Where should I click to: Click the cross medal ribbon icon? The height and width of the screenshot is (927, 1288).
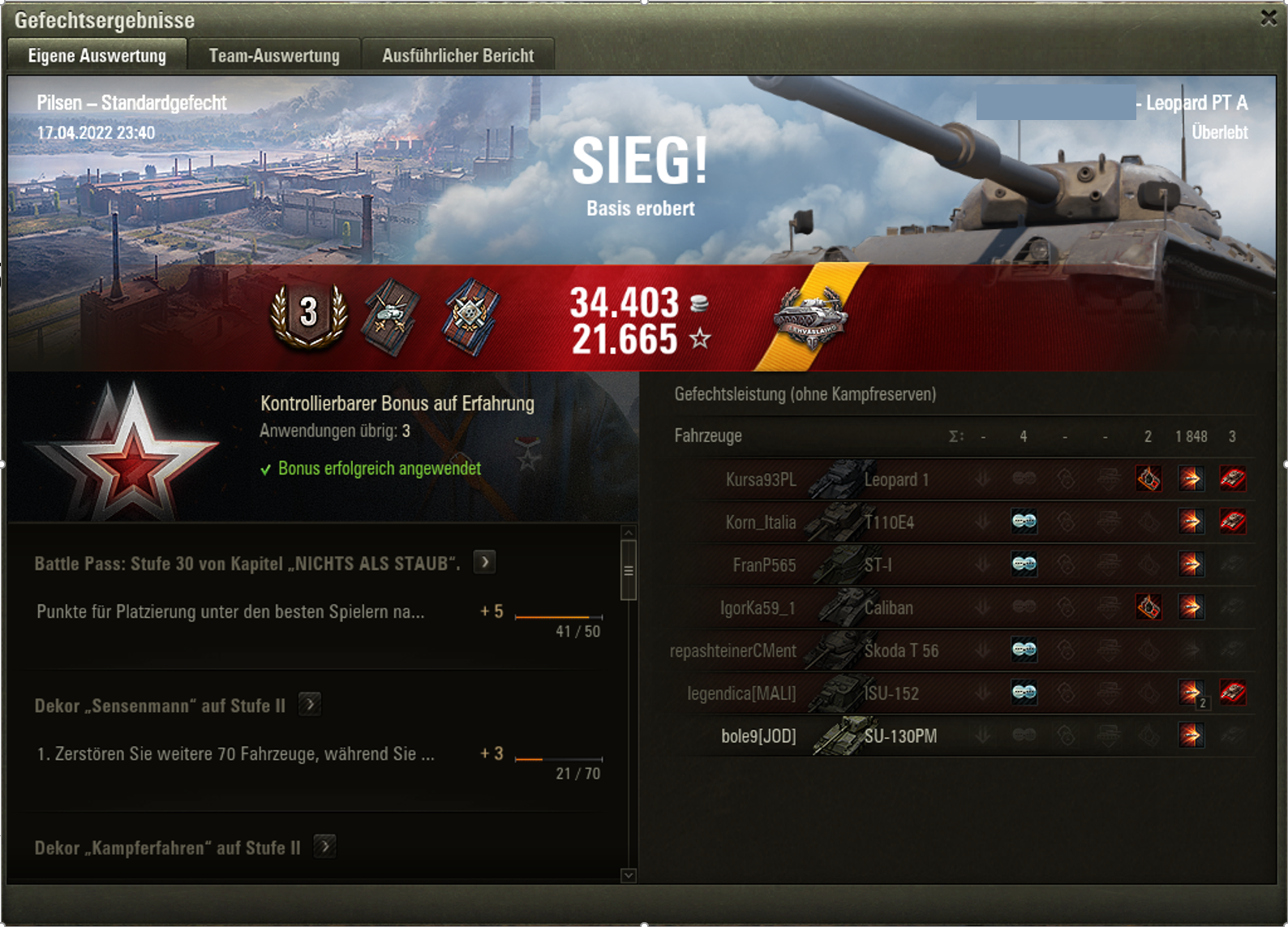[471, 317]
